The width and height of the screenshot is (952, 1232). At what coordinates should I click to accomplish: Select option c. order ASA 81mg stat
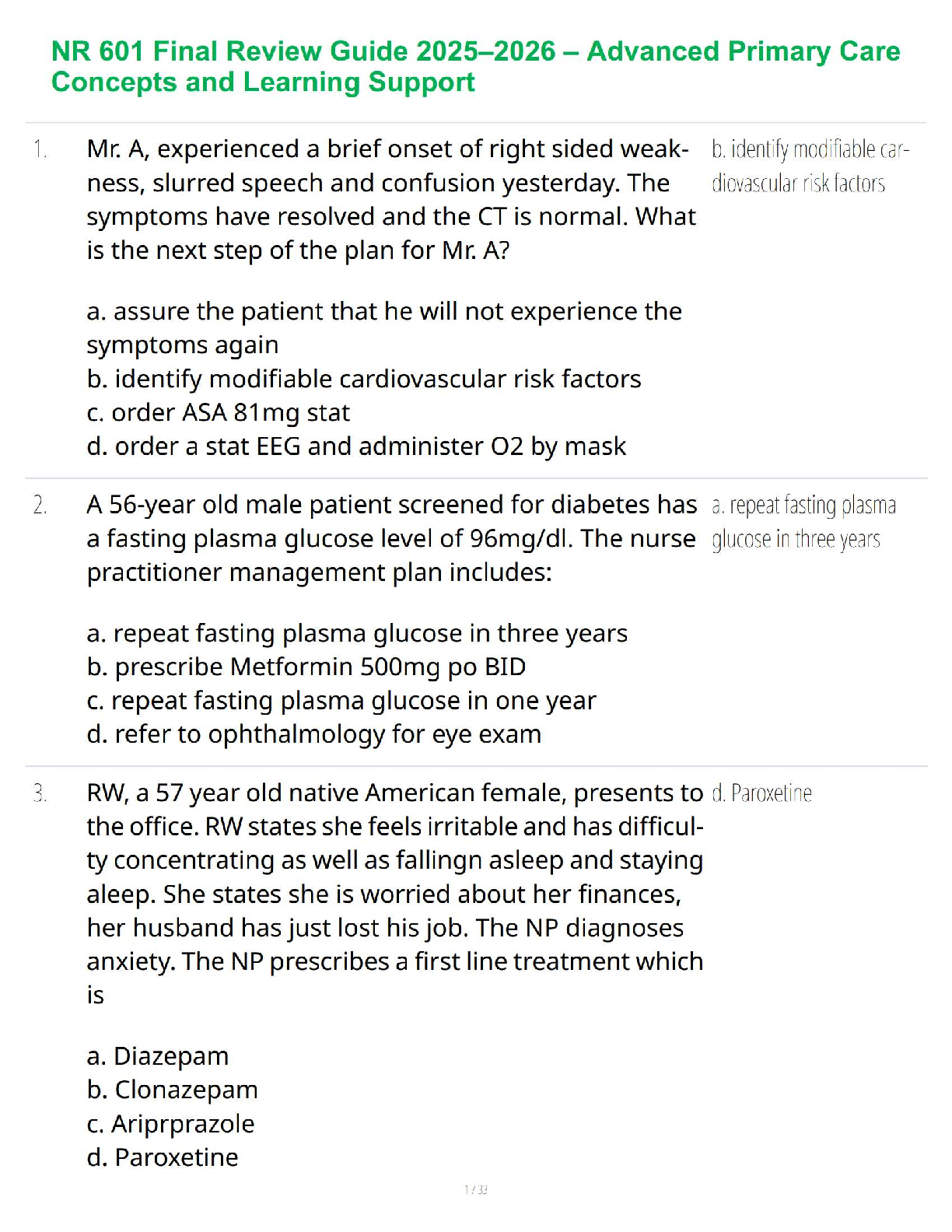click(x=219, y=412)
